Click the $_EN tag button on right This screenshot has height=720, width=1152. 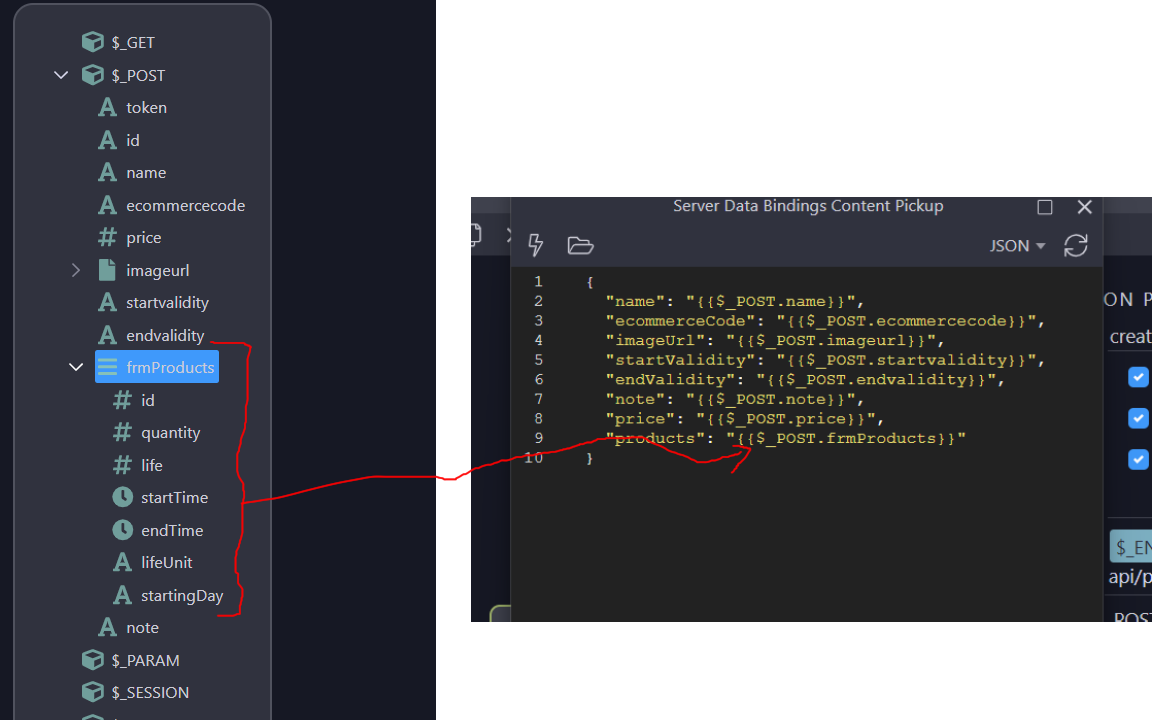point(1132,547)
